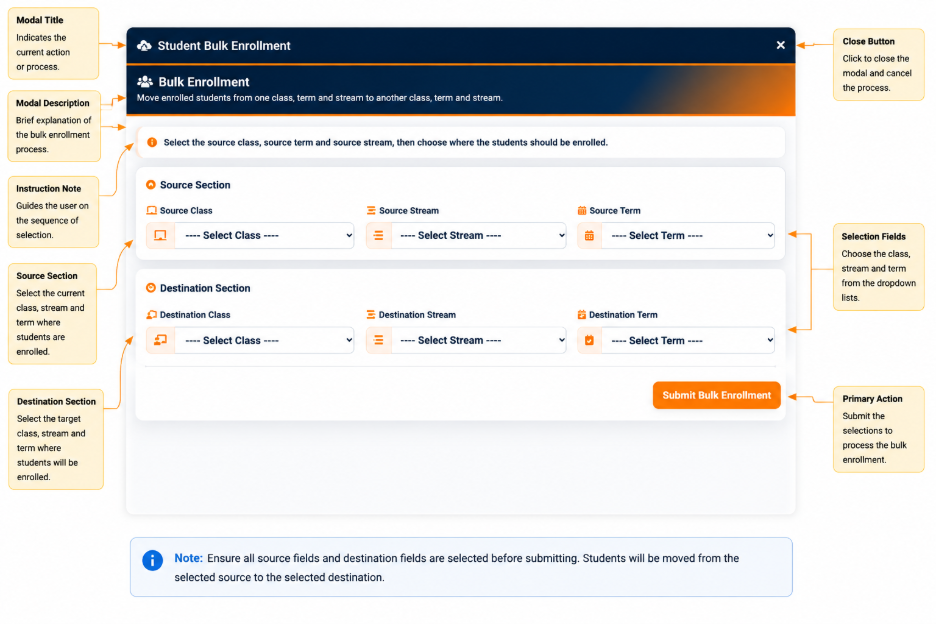Click the cloud upload icon in modal title

tap(144, 46)
